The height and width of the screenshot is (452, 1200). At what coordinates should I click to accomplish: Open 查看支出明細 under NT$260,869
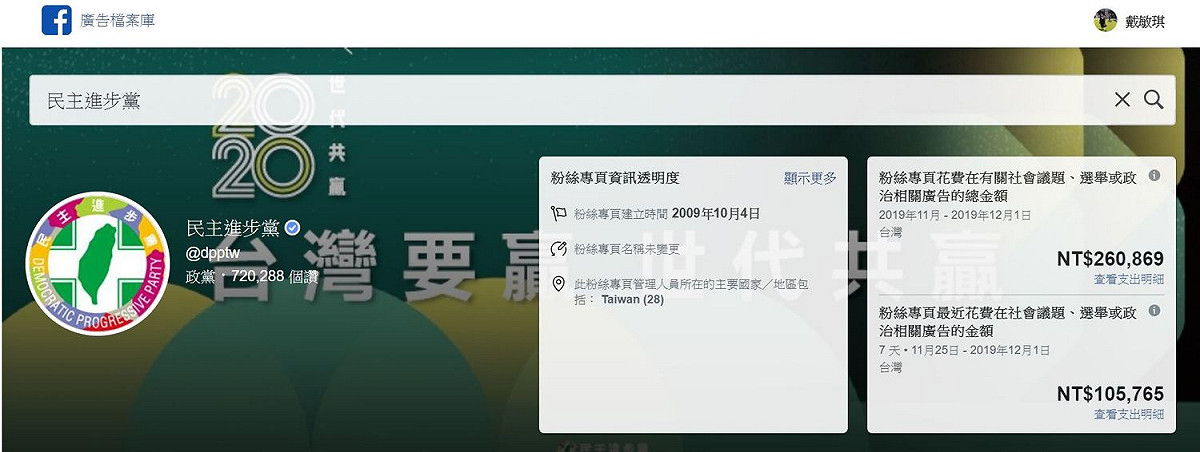(1129, 279)
